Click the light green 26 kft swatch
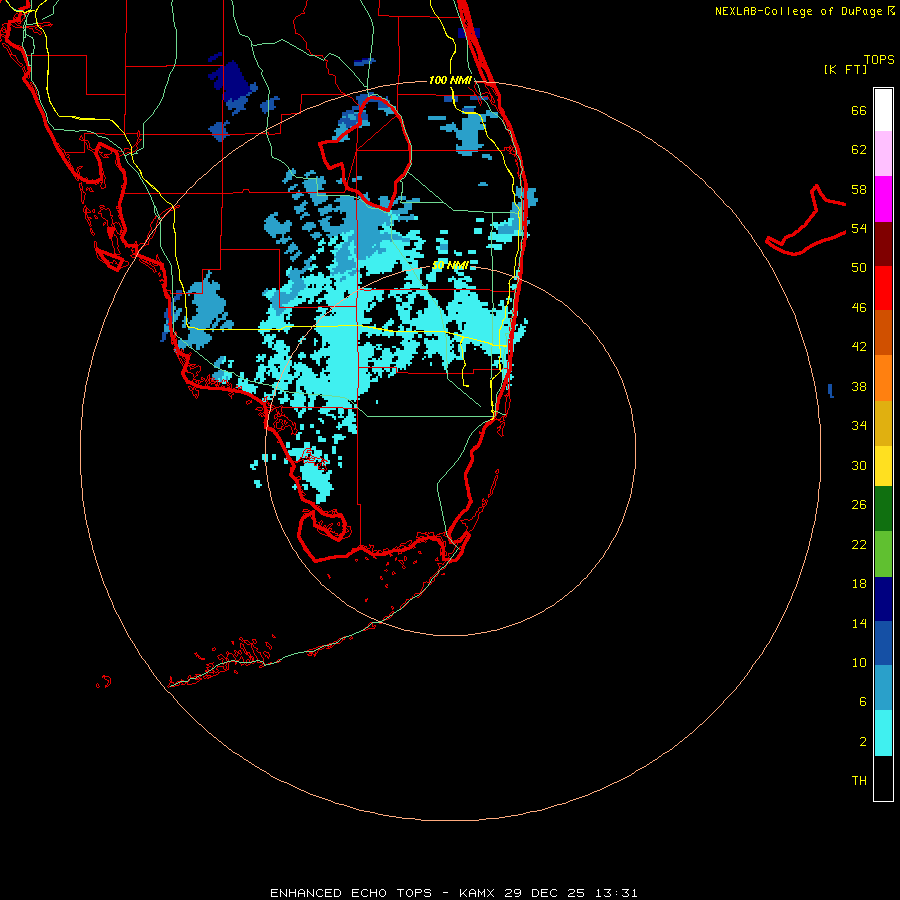 click(x=883, y=554)
